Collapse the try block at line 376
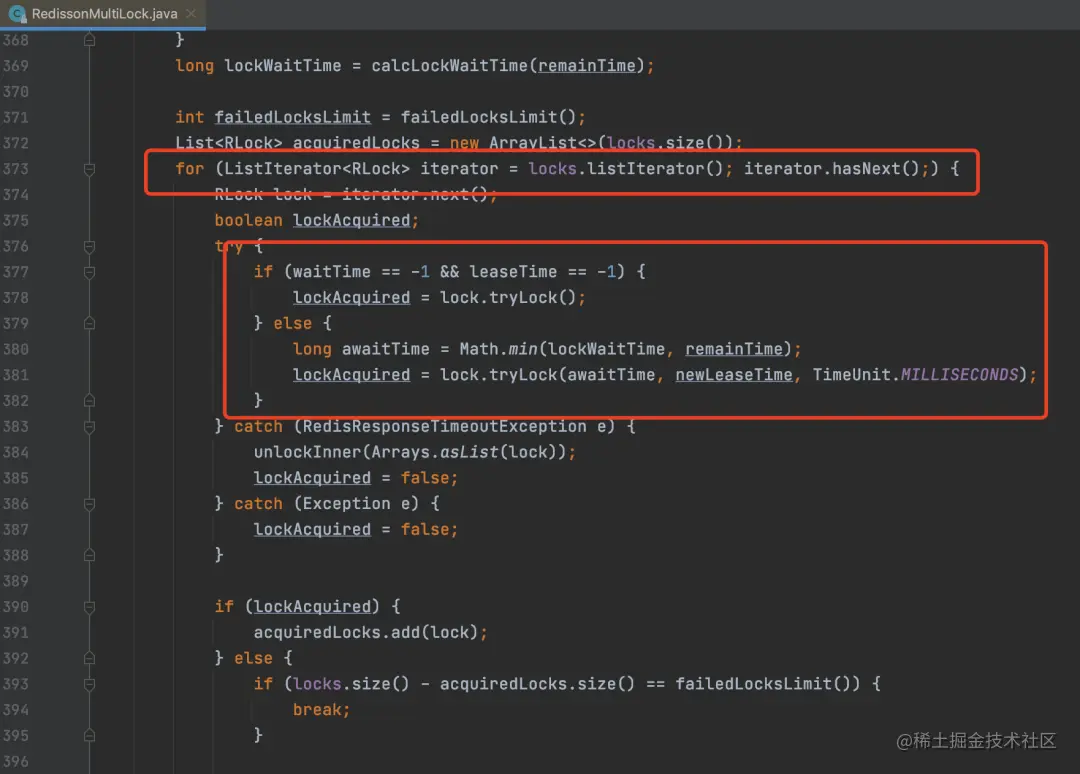The width and height of the screenshot is (1080, 774). 90,246
